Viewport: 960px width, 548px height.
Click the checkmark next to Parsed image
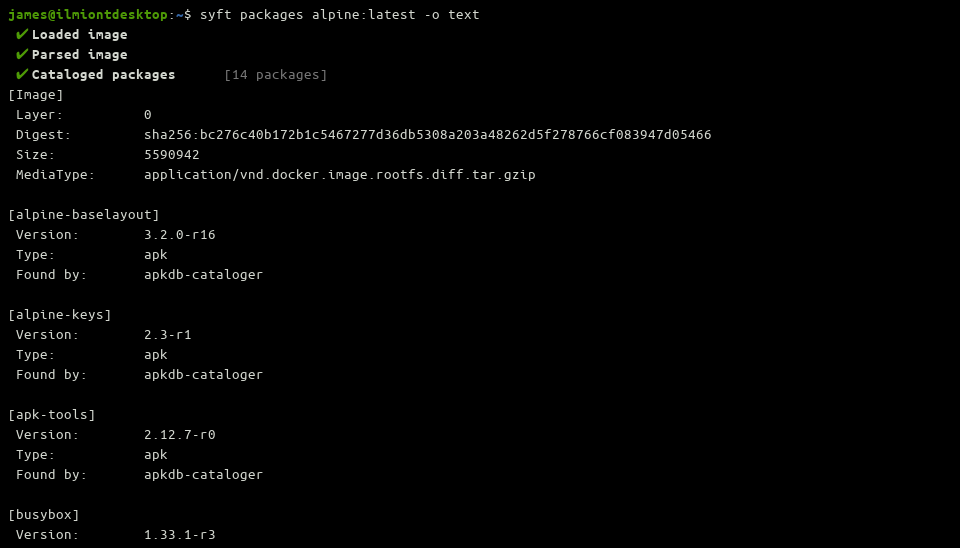click(x=22, y=55)
